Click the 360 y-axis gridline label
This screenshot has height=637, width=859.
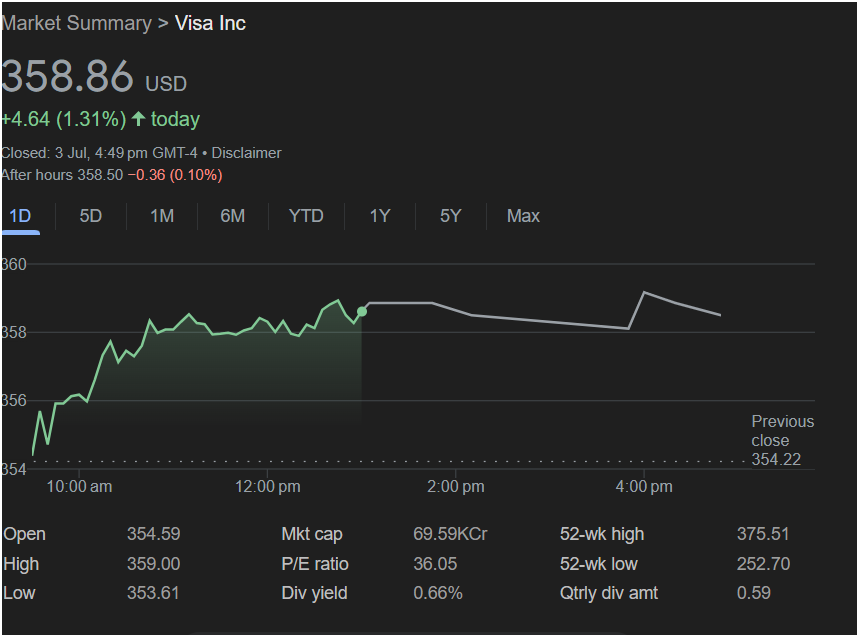[14, 265]
